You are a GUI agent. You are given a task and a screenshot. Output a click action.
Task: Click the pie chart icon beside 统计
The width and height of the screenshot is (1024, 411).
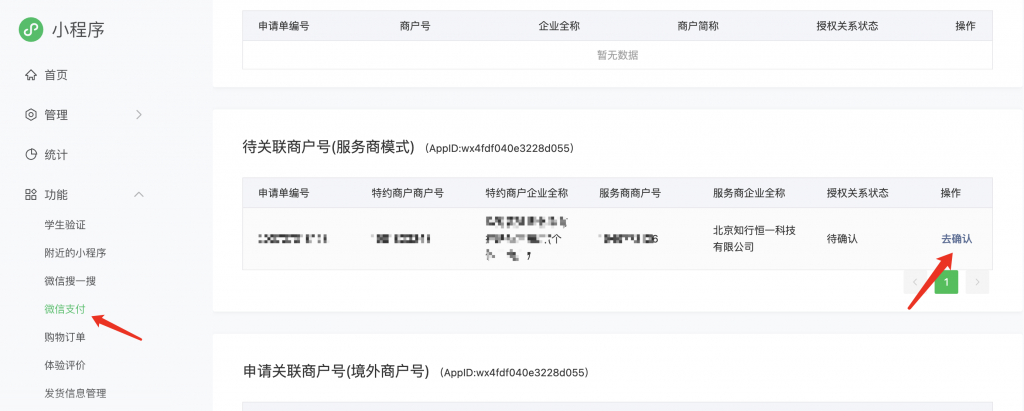click(31, 155)
